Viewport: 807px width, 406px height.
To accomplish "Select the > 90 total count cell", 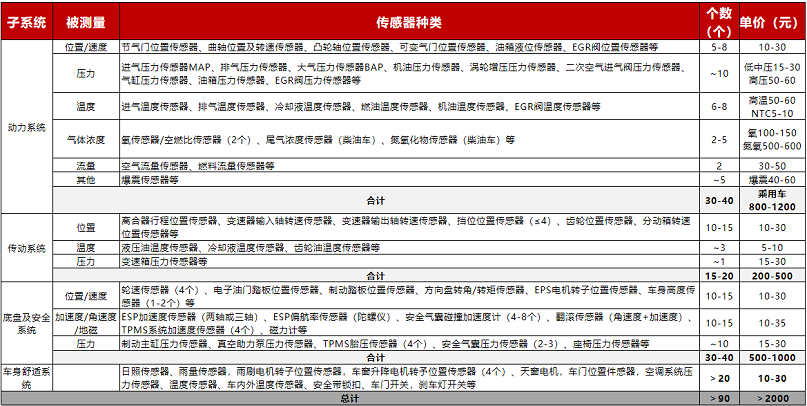I will (x=718, y=398).
